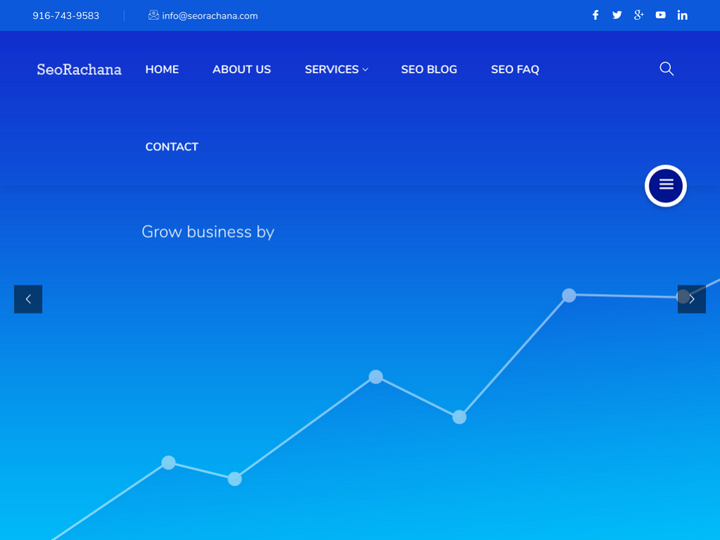Viewport: 720px width, 540px height.
Task: Open the Facebook social icon
Action: coord(595,15)
